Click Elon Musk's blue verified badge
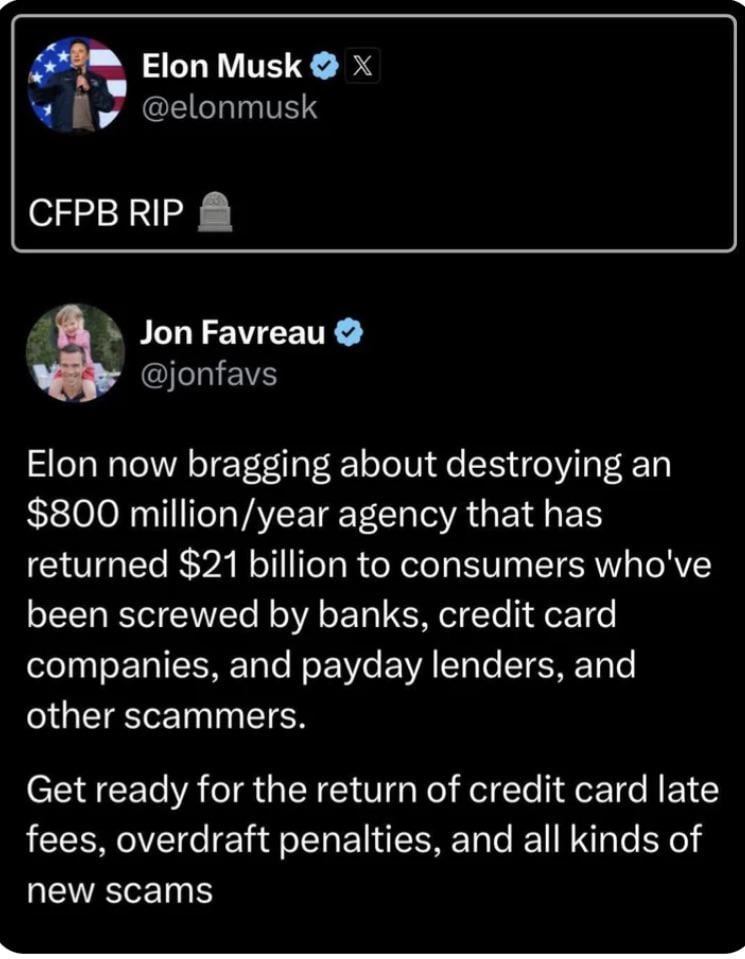This screenshot has height=959, width=745. pyautogui.click(x=324, y=65)
